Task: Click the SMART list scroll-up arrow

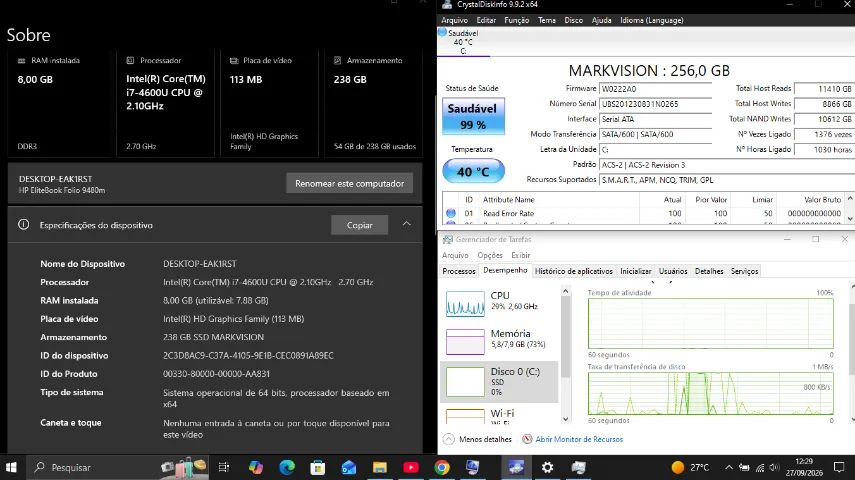Action: click(x=850, y=198)
